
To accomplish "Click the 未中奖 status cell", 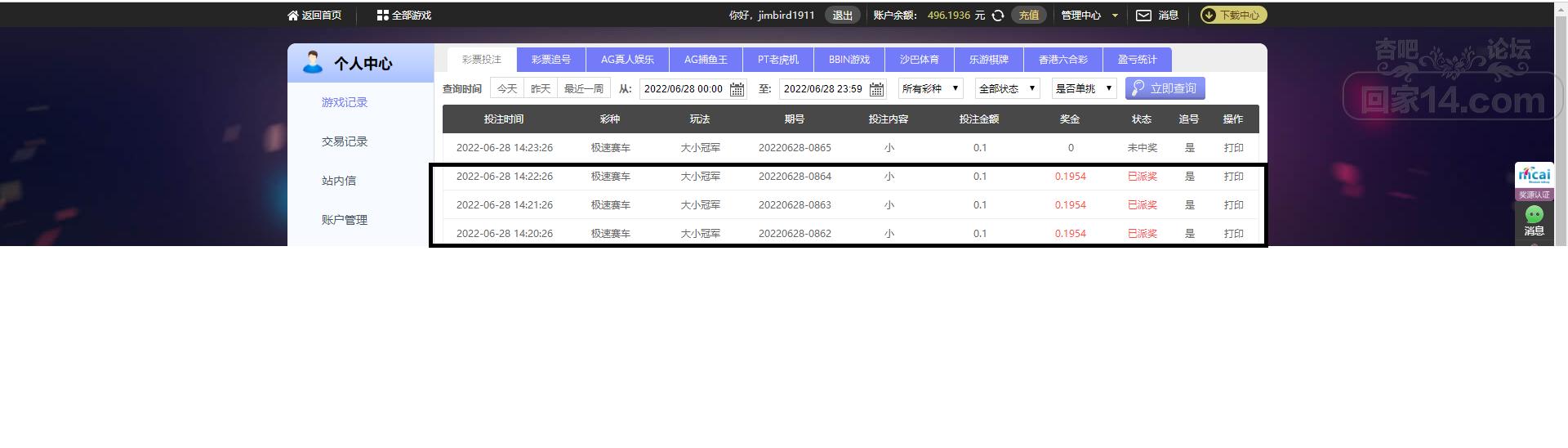I will coord(1143,148).
